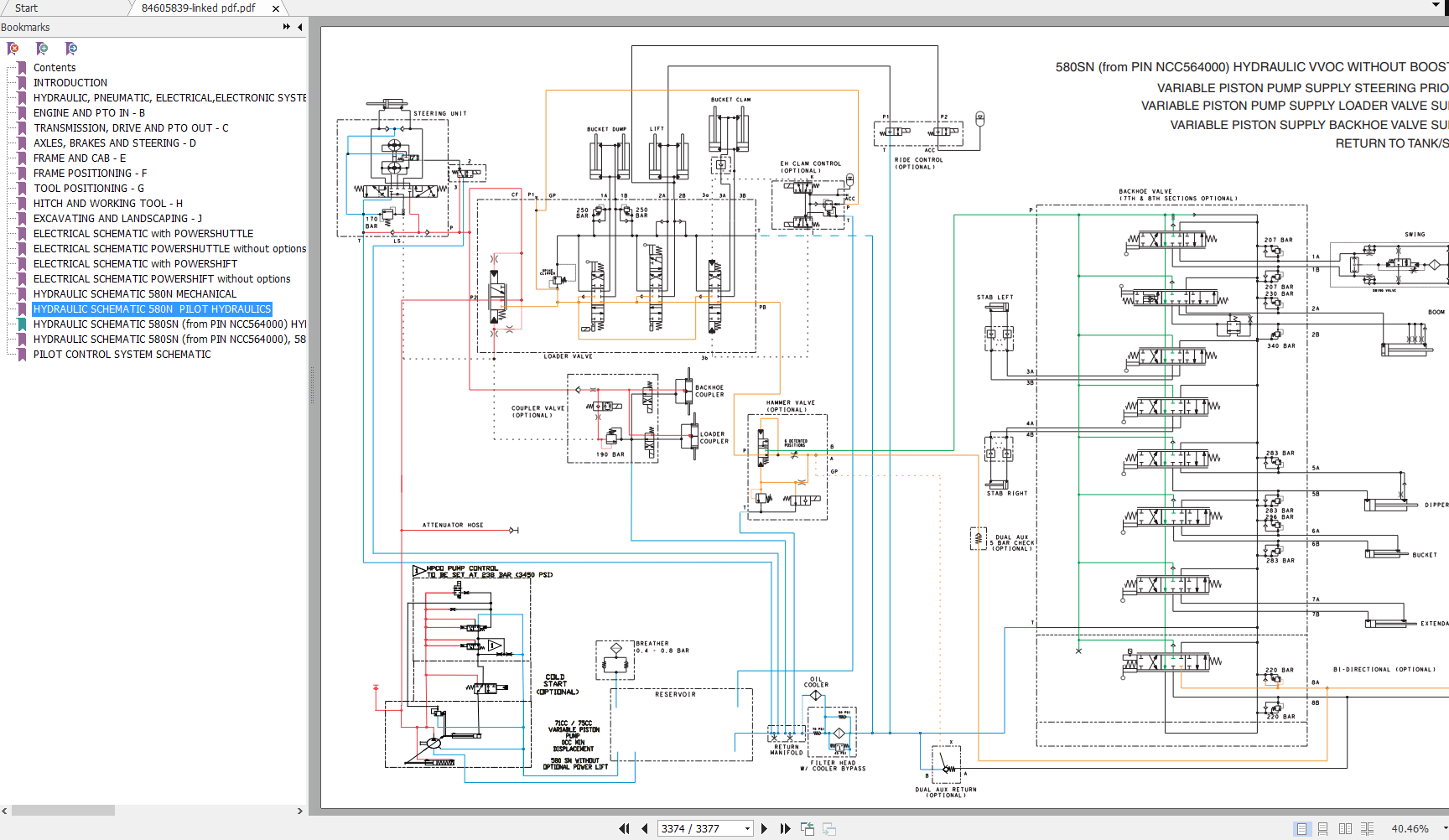Select HYDRAULIC, PNEUMATIC, ELECTRICAL bookmark
This screenshot has width=1449, height=840.
pos(170,98)
